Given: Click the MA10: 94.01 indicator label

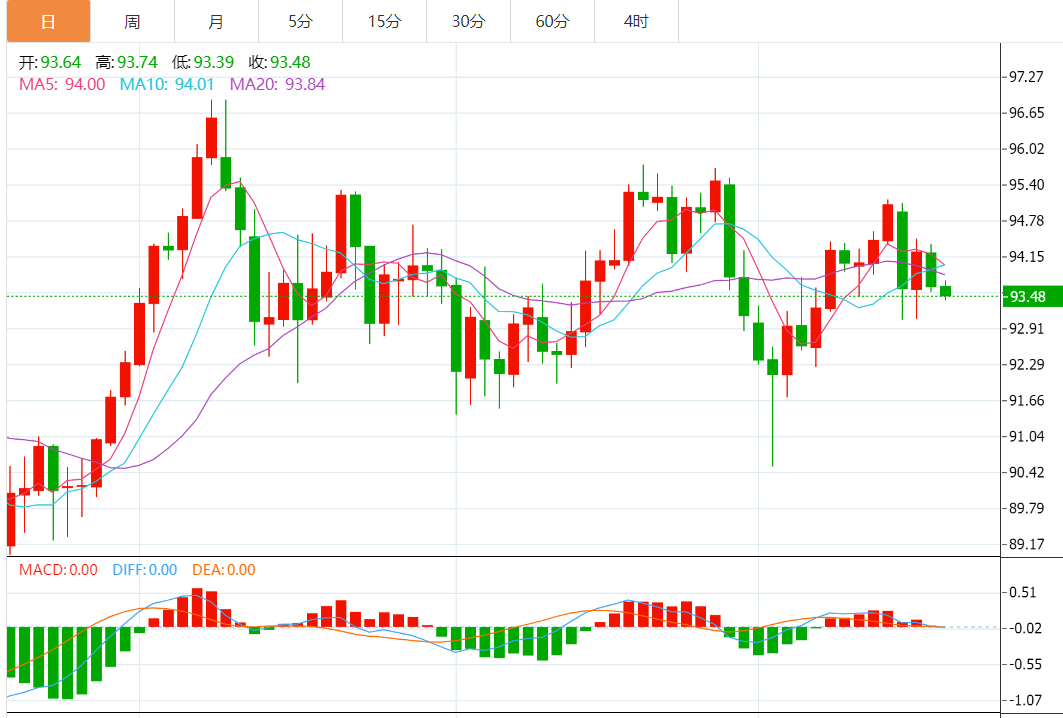Looking at the screenshot, I should point(167,84).
